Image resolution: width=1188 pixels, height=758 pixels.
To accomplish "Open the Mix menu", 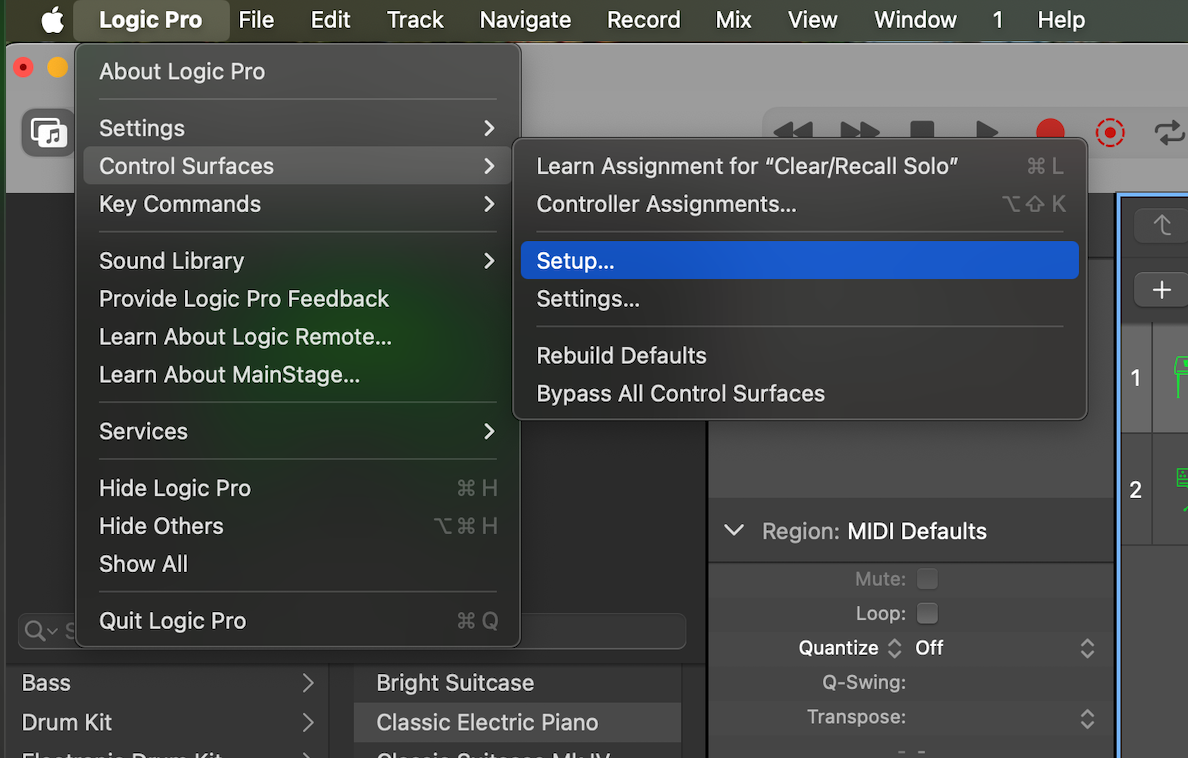I will pyautogui.click(x=733, y=20).
